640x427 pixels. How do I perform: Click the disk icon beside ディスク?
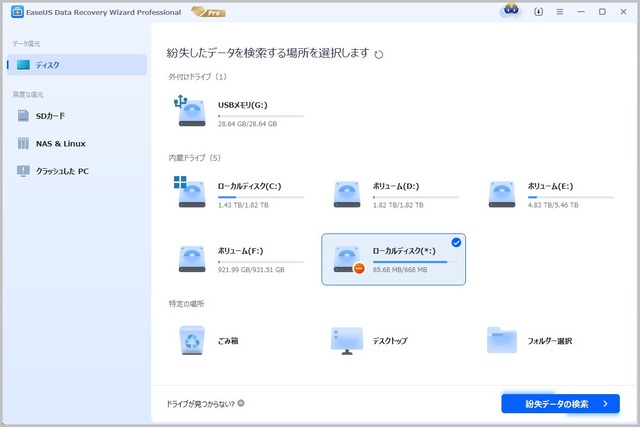click(23, 64)
